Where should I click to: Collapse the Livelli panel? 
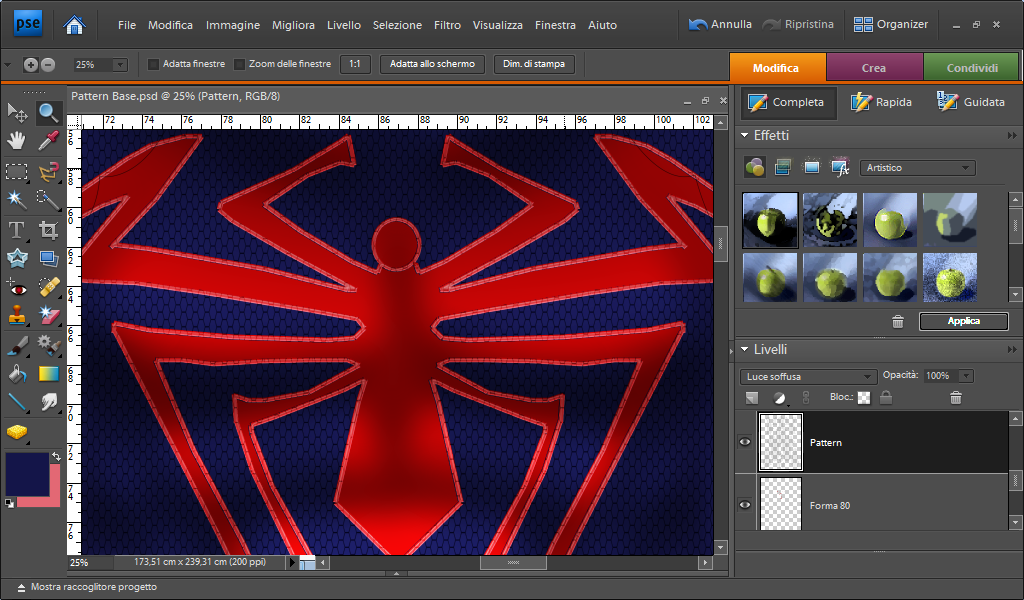point(744,349)
